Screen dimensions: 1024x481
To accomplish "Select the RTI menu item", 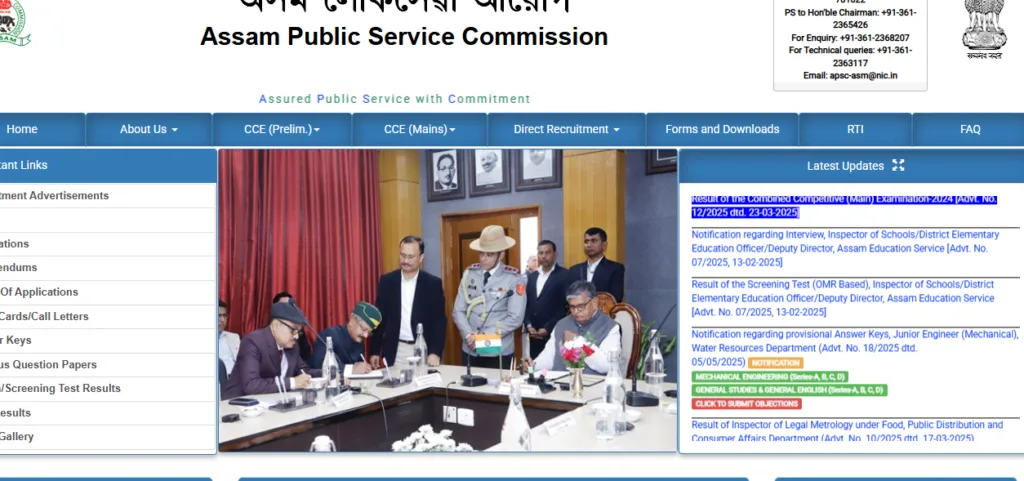I will pyautogui.click(x=856, y=129).
